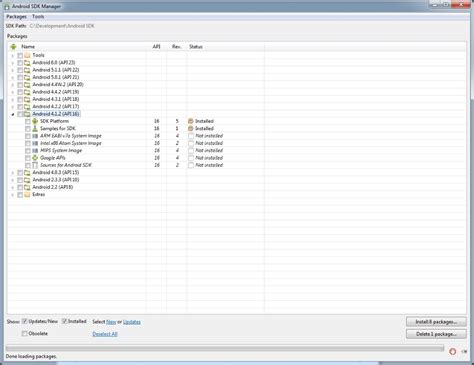This screenshot has height=365, width=474.
Task: Click the Android 6.0 (API 23) folder icon
Action: 27,63
